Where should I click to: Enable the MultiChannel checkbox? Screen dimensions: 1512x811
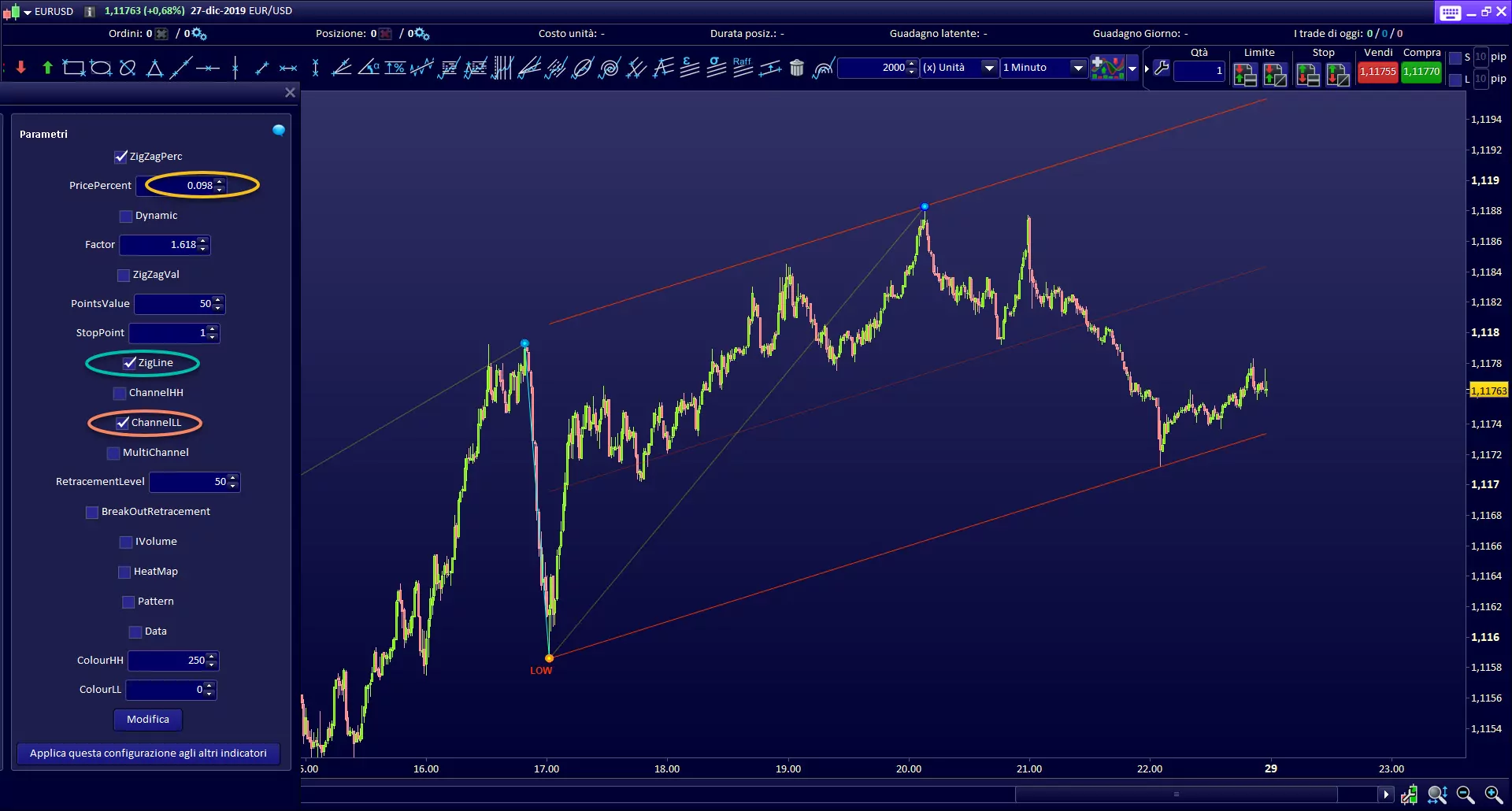[113, 453]
